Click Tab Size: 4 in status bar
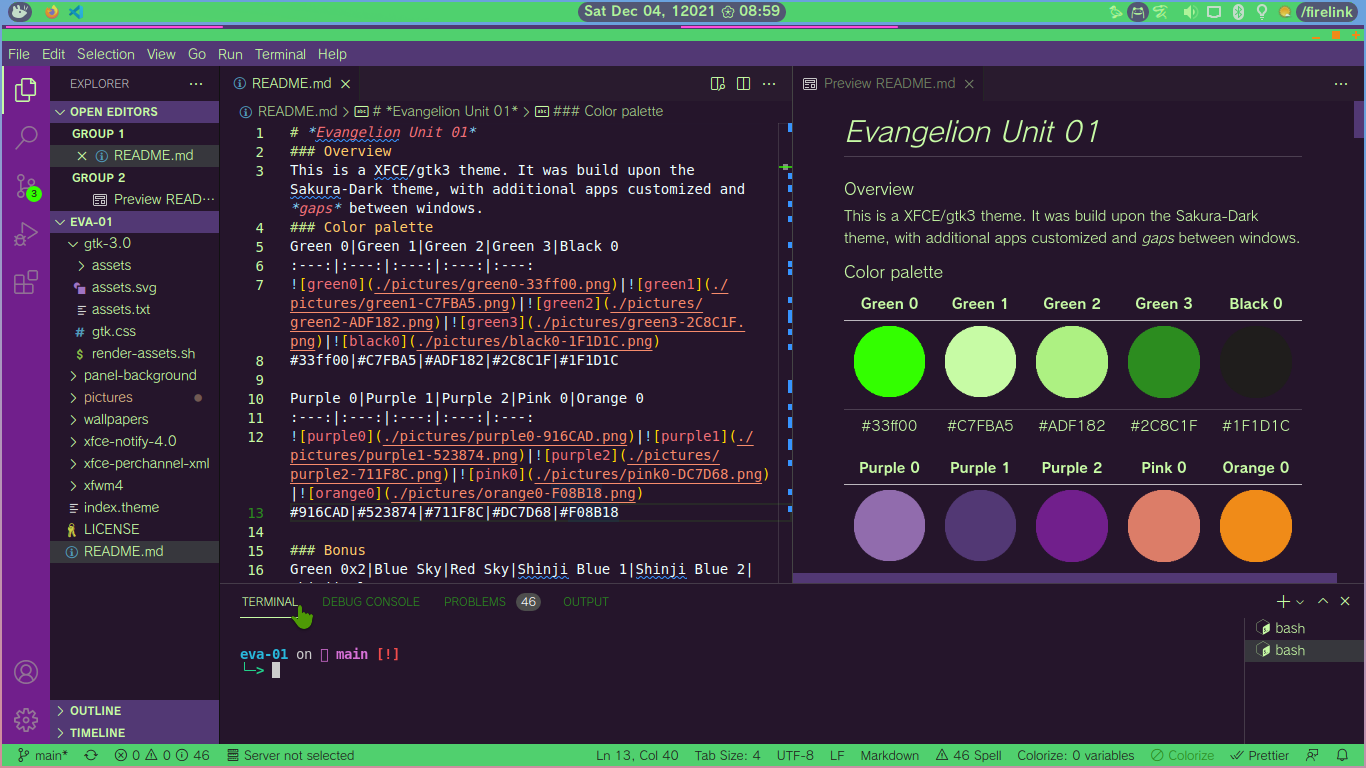 [x=727, y=756]
